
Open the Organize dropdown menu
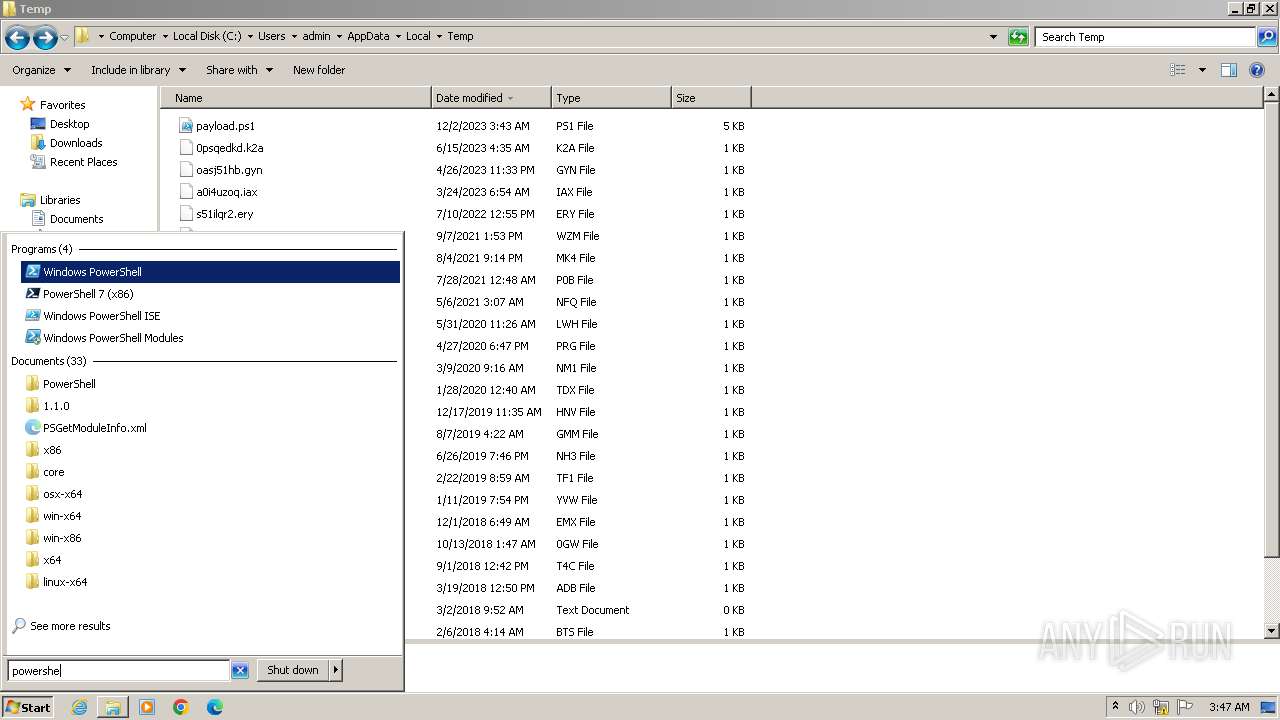click(x=41, y=70)
